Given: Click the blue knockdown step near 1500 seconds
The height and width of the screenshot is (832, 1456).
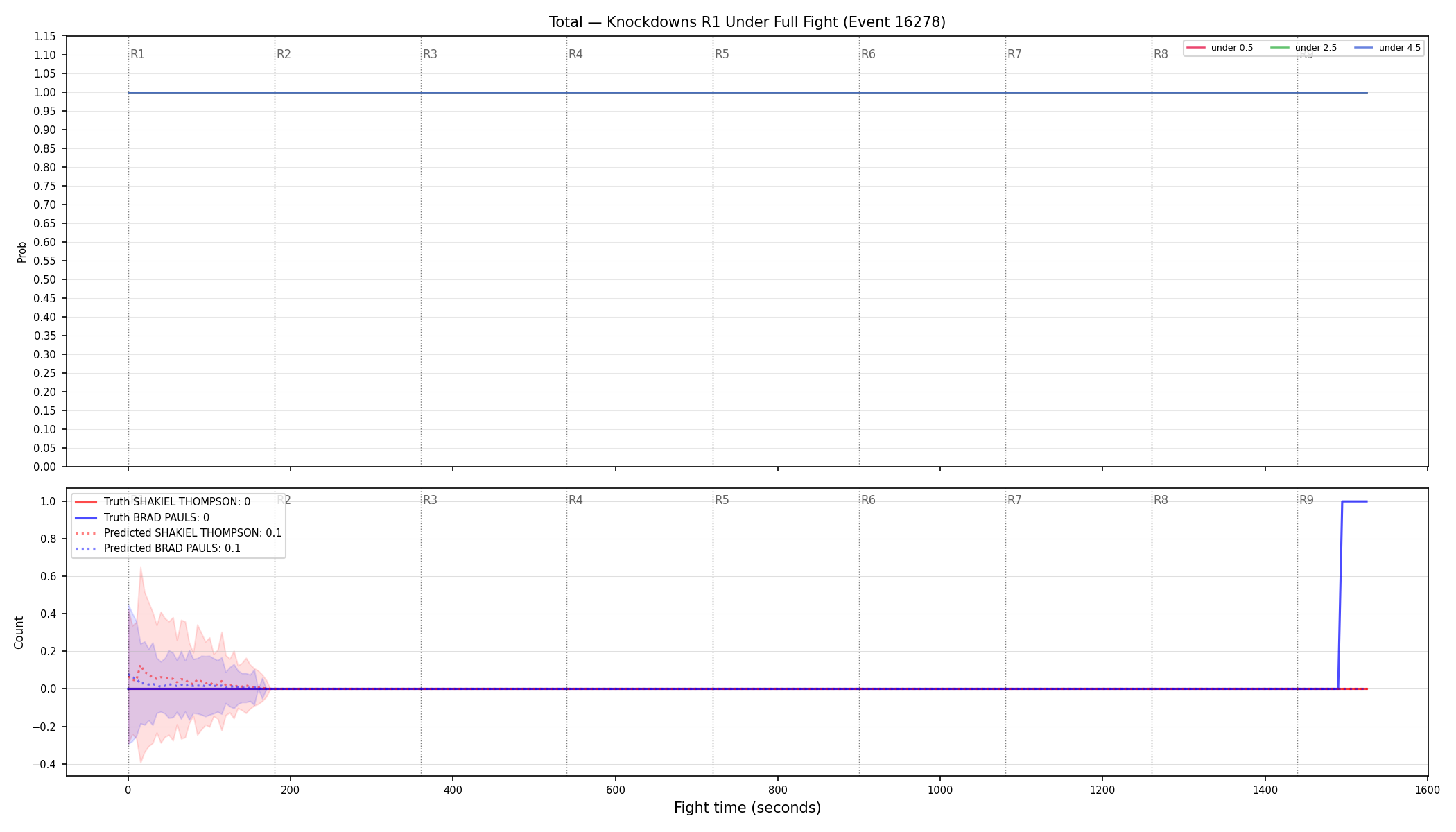Looking at the screenshot, I should [x=1340, y=595].
